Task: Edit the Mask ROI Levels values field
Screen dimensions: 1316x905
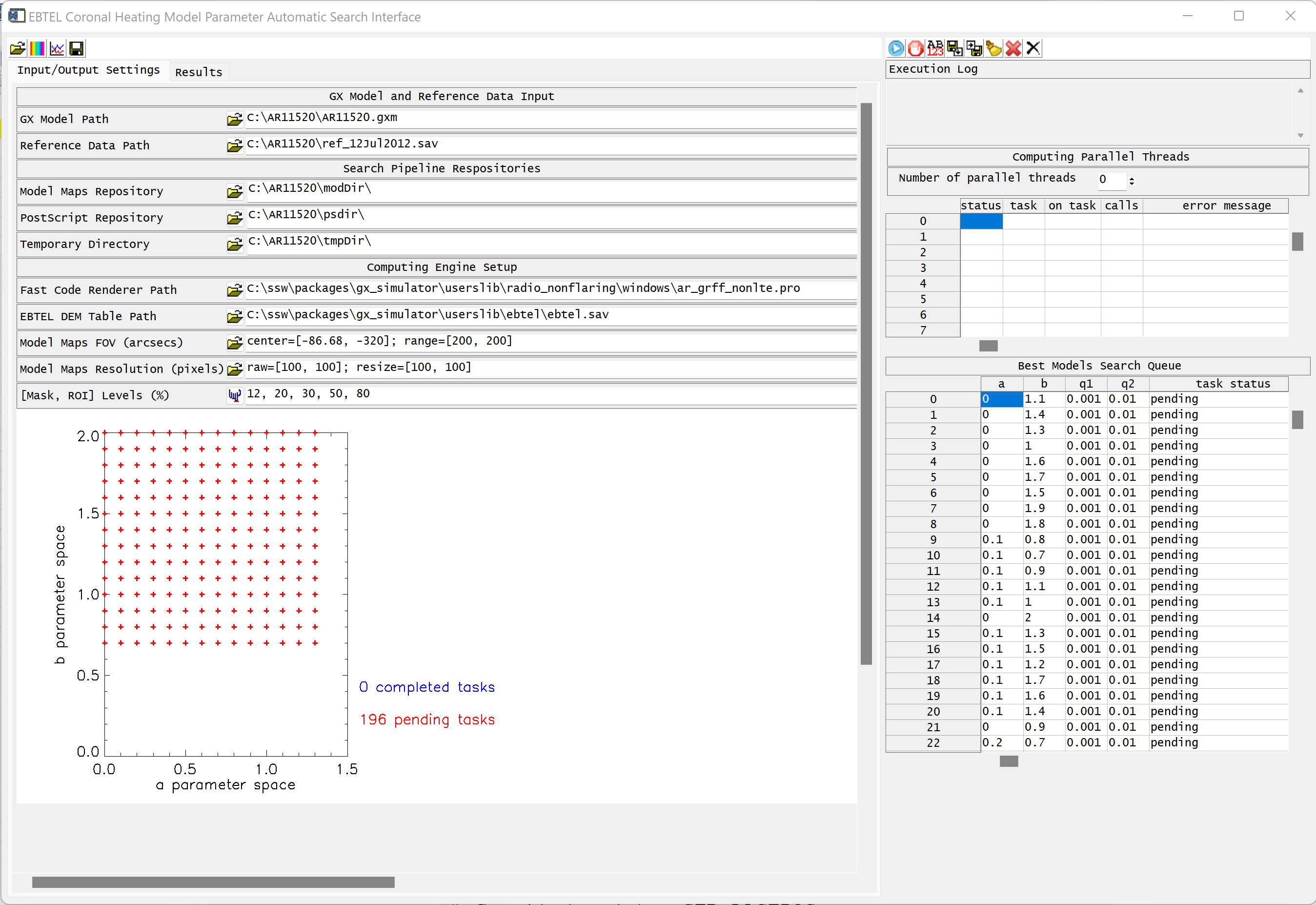Action: (x=551, y=394)
